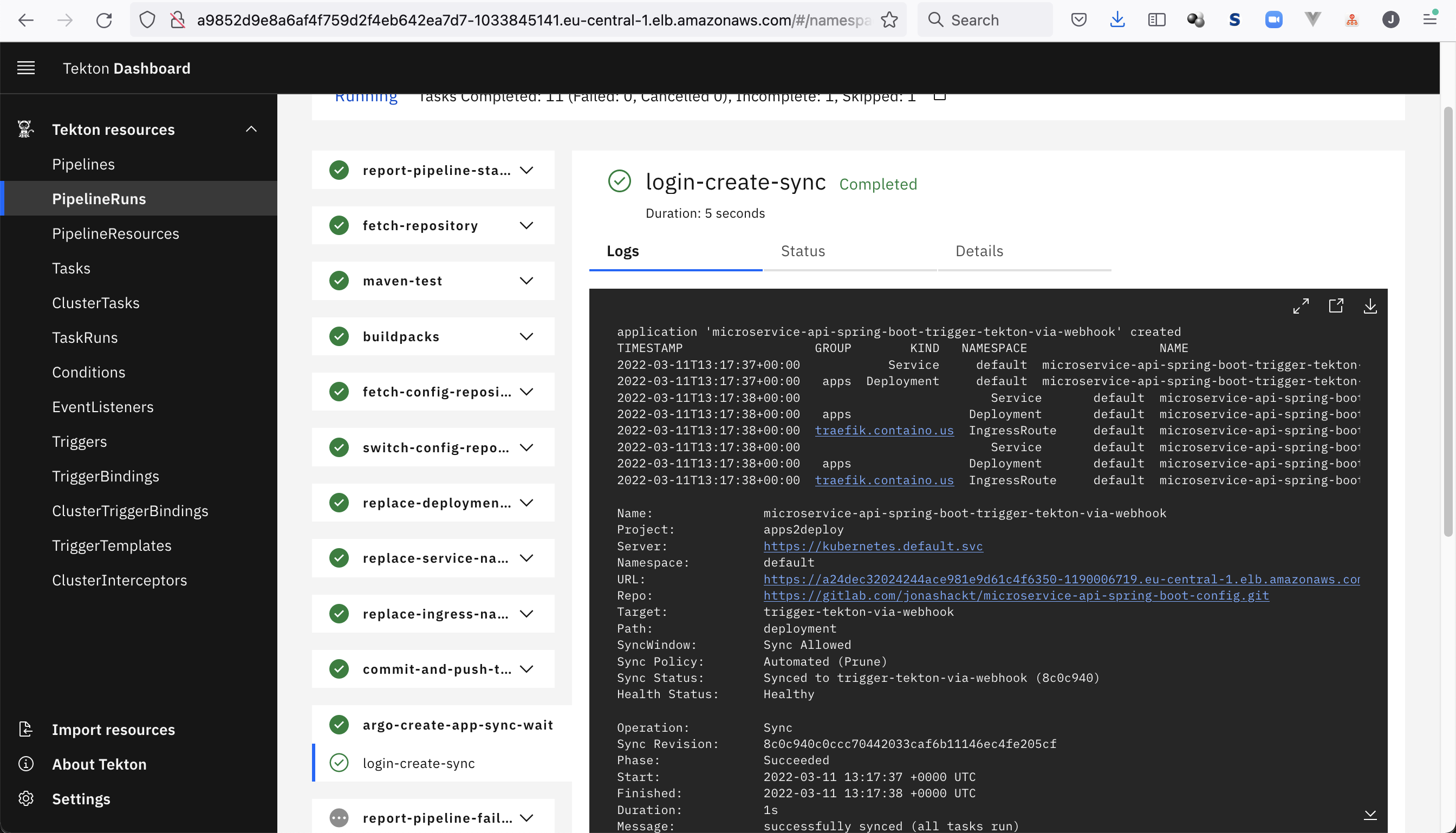Bookmark this page with star icon
The image size is (1456, 833).
(x=889, y=20)
